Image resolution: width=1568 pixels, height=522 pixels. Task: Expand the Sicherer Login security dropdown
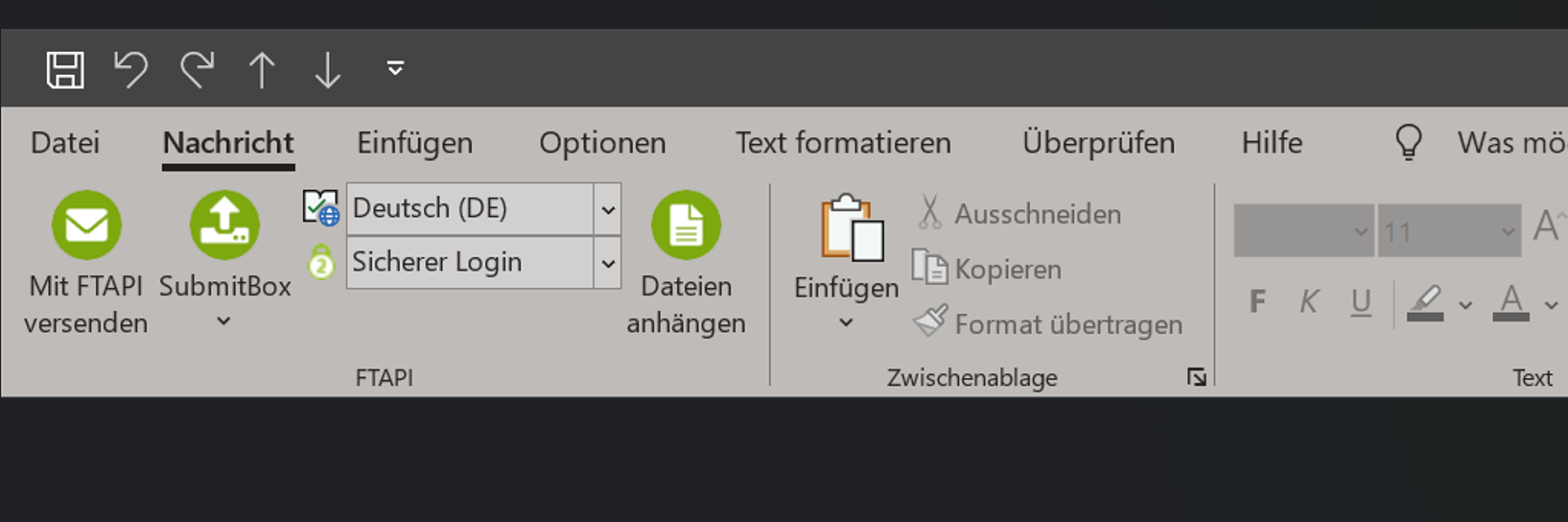click(x=608, y=263)
